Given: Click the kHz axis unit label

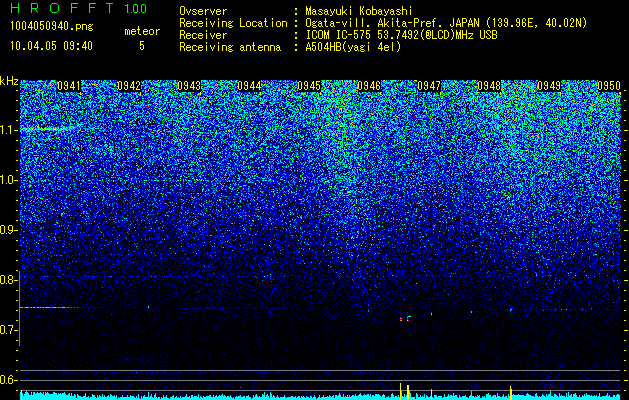Looking at the screenshot, I should (x=9, y=81).
